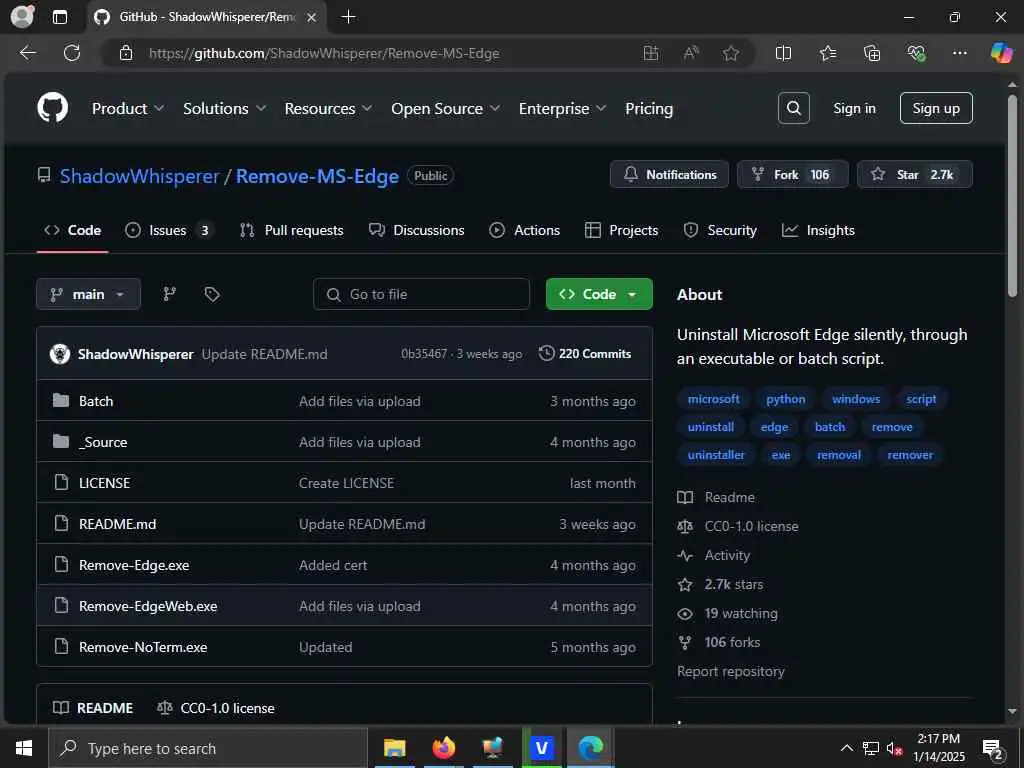Show hidden system tray icons
The height and width of the screenshot is (768, 1024).
coord(846,748)
